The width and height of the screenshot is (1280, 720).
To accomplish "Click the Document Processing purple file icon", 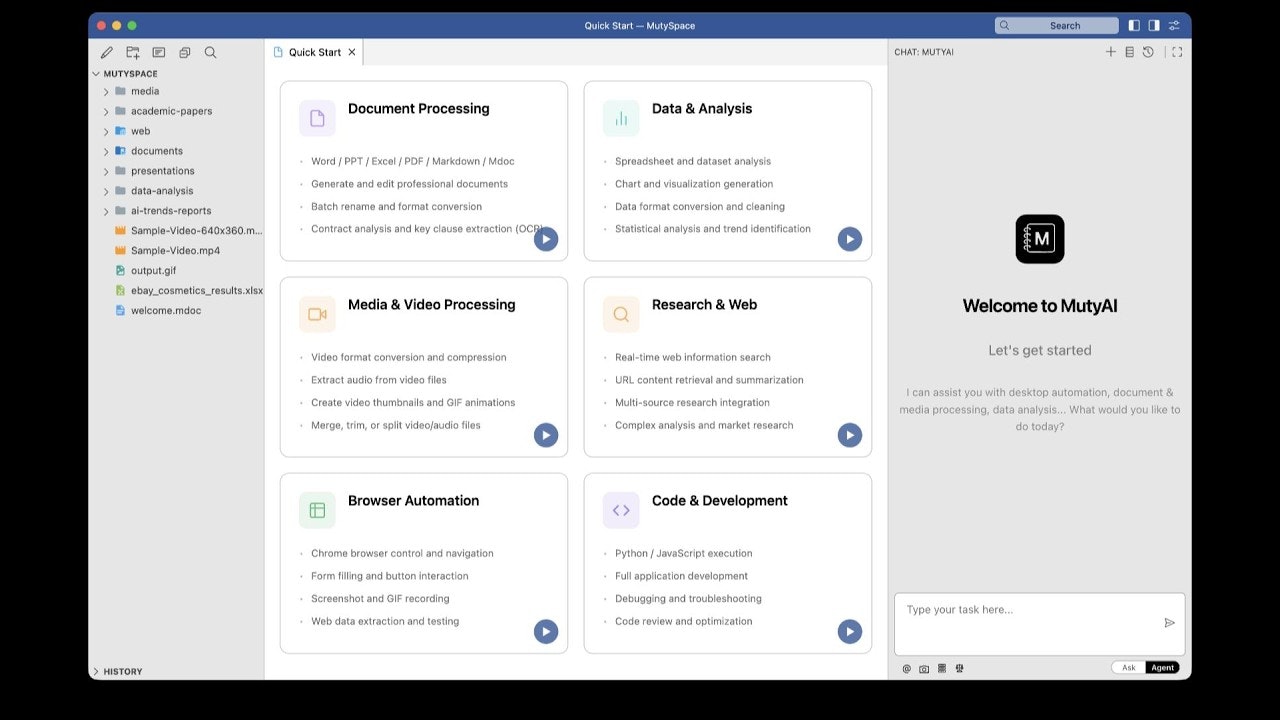I will coord(317,118).
